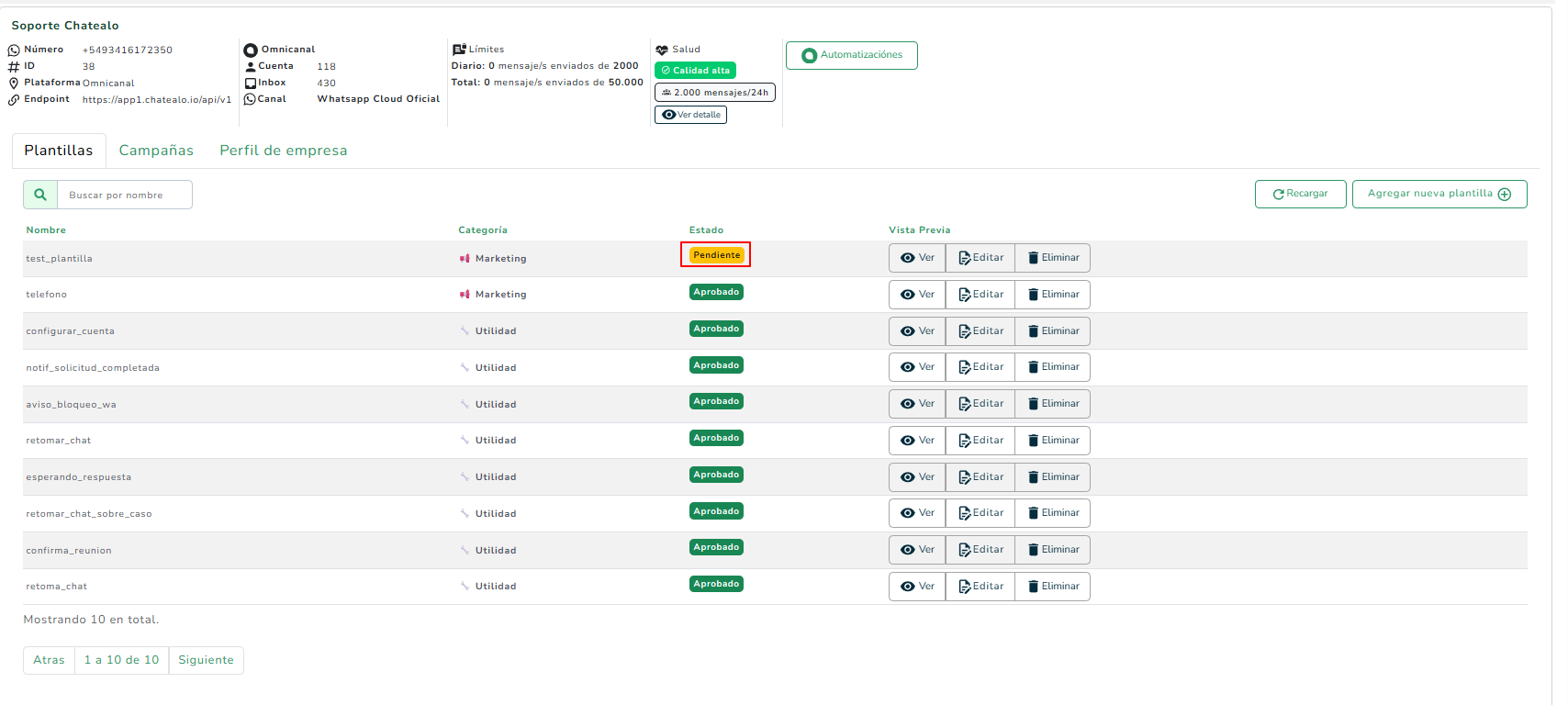Screen dimensions: 1568x705
Task: Open Automatizaciónes
Action: [x=852, y=55]
